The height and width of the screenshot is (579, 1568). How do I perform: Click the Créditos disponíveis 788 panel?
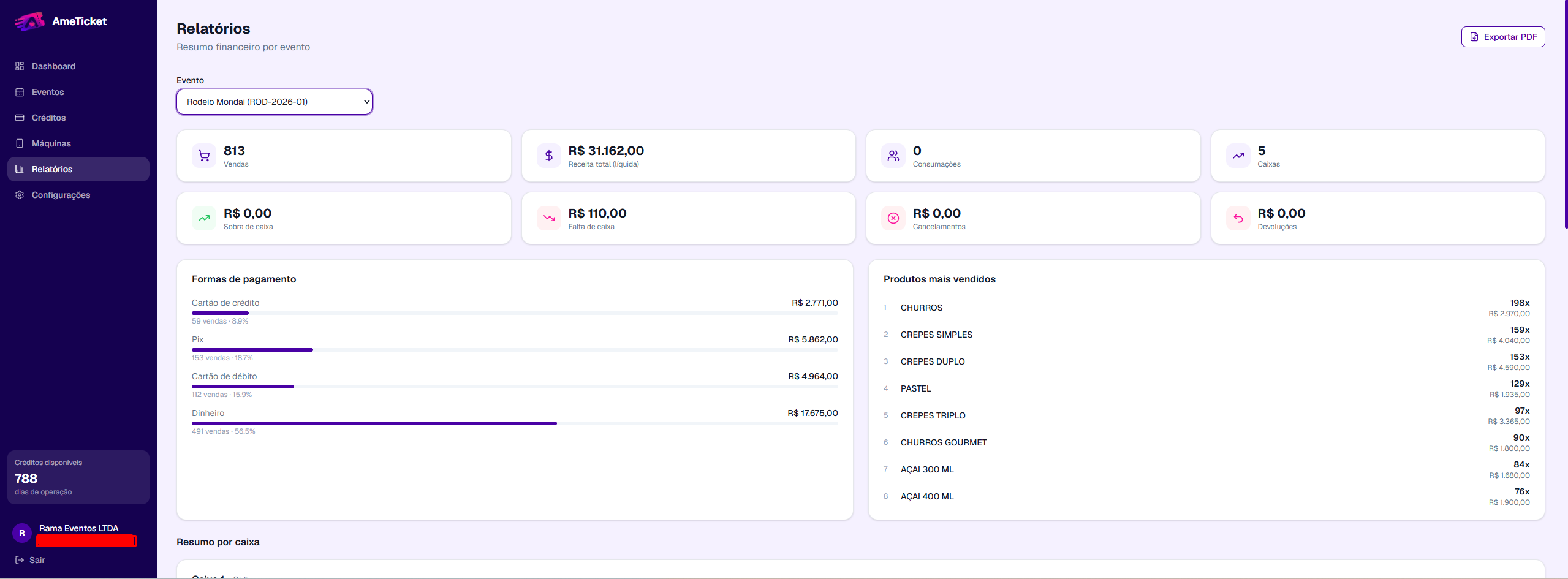[x=78, y=477]
